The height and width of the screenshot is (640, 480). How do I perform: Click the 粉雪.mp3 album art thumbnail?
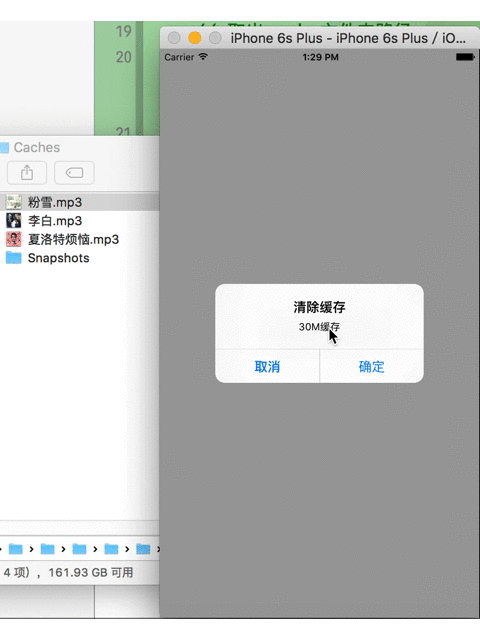pos(13,202)
